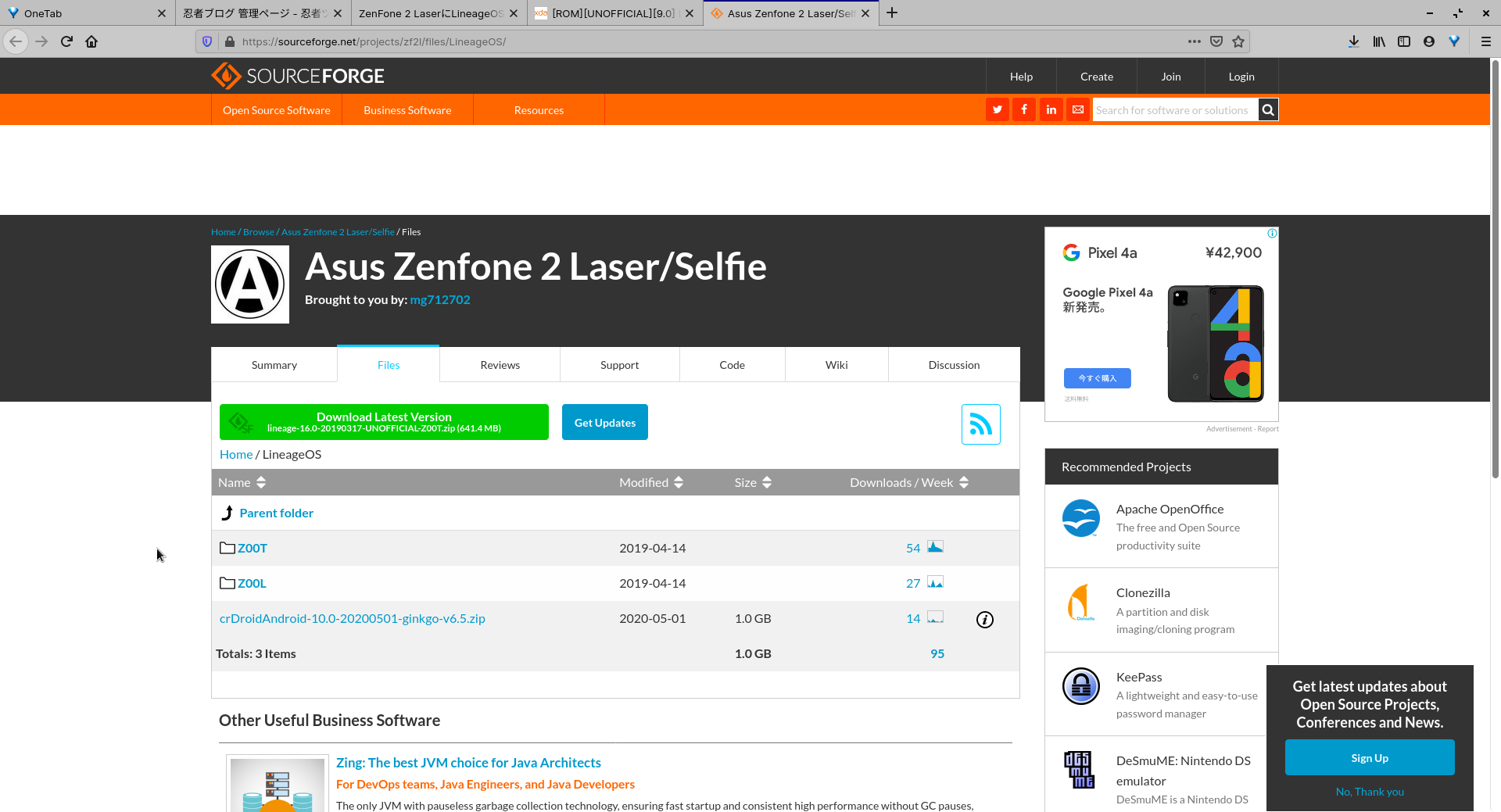This screenshot has width=1501, height=812.
Task: Open the Firefox hamburger menu
Action: click(1486, 41)
